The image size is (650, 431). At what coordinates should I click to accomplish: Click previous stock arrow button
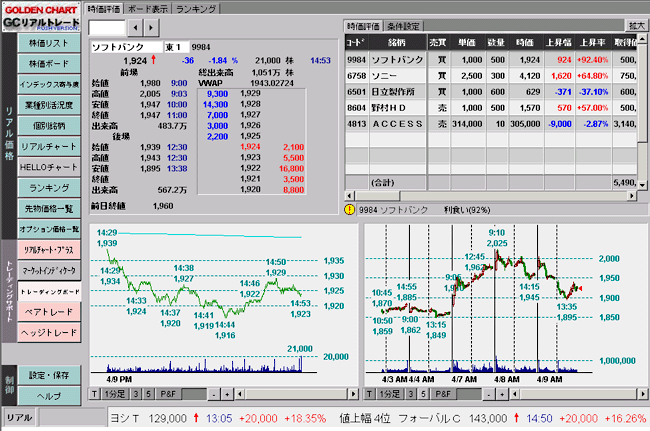pyautogui.click(x=135, y=28)
